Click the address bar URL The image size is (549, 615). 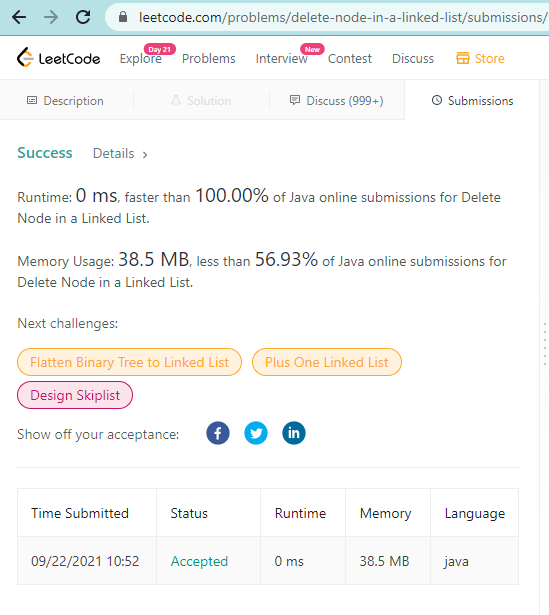(342, 17)
